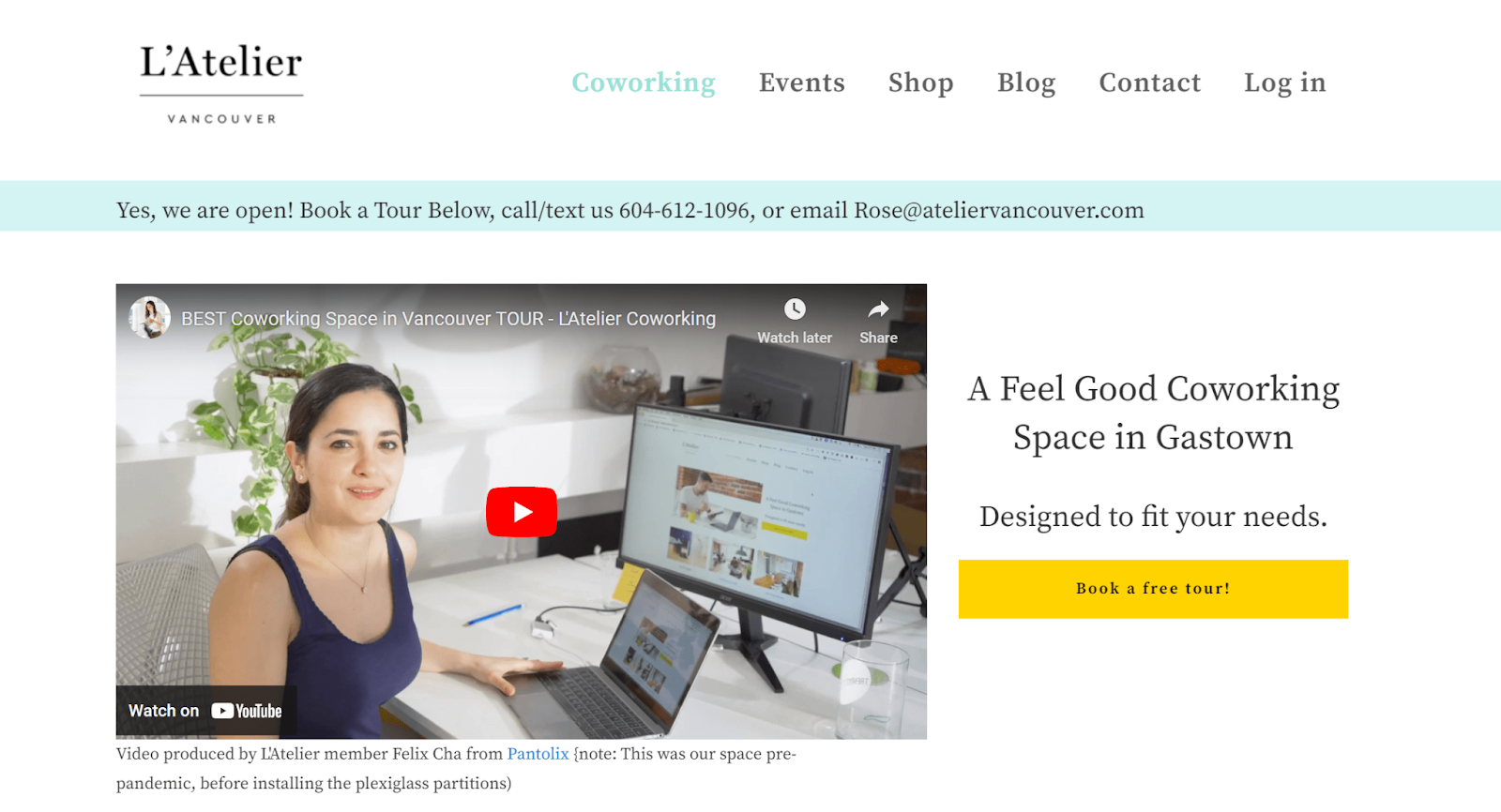
Task: Click the YouTube logo in Watch on
Action: pos(247,711)
